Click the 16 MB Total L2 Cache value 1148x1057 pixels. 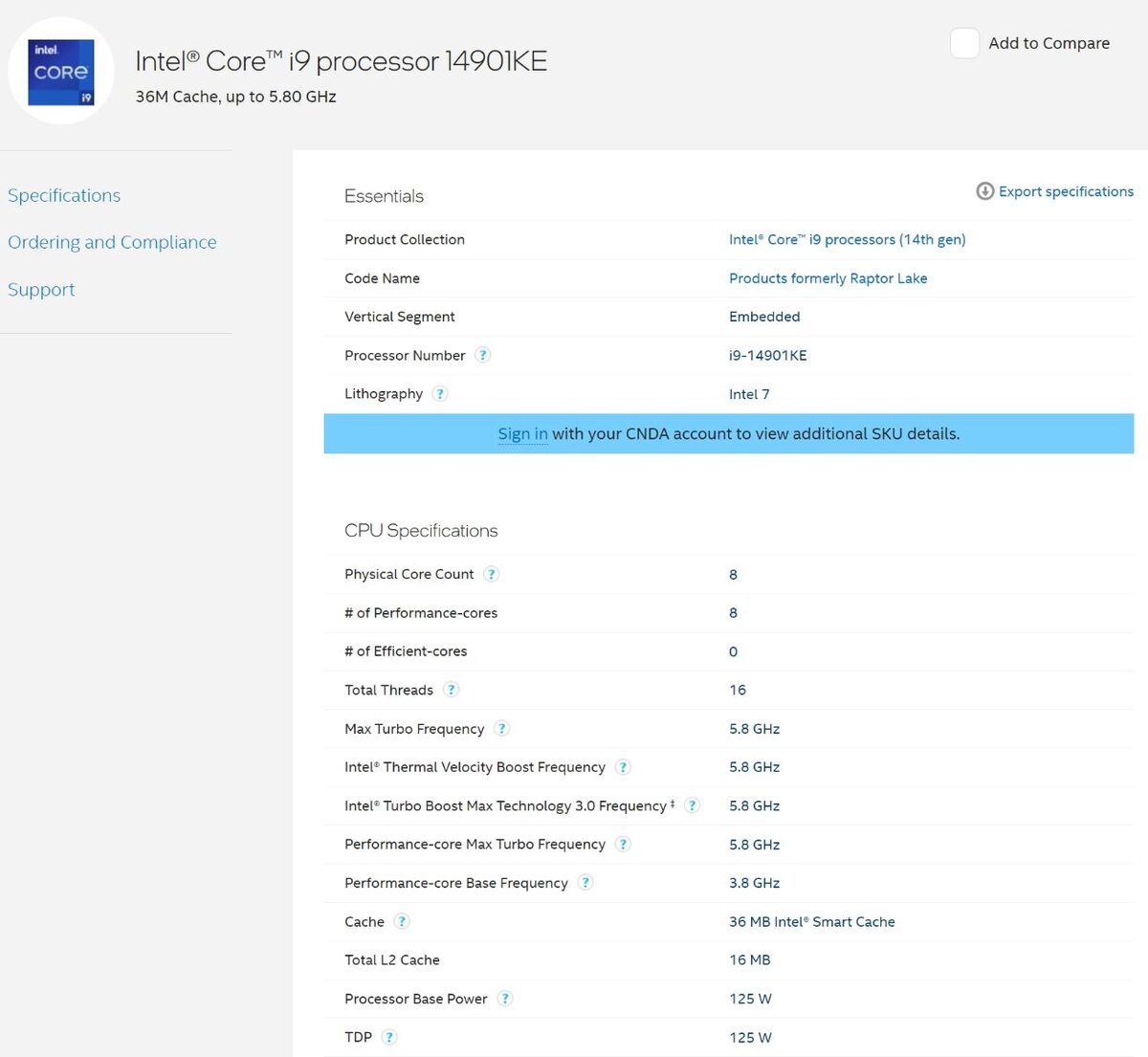(x=750, y=959)
